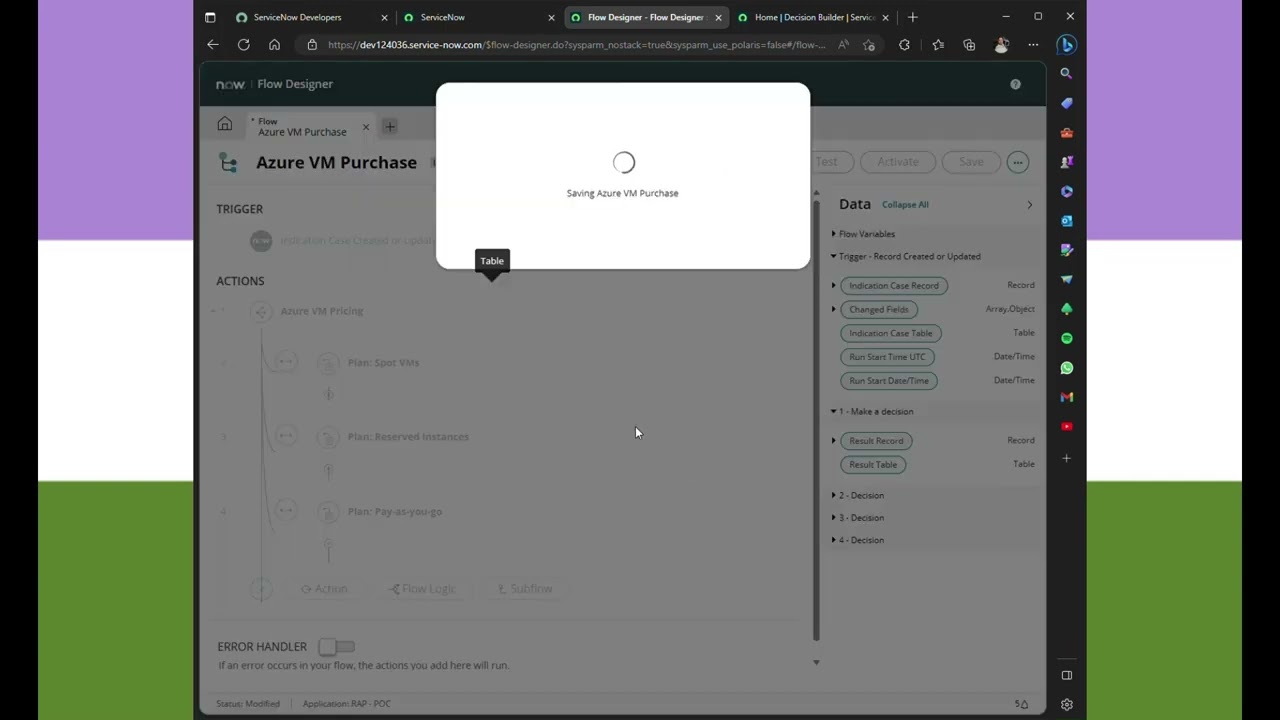Collapse Trigger - Record Created or Updated section
The image size is (1280, 720).
click(x=834, y=256)
